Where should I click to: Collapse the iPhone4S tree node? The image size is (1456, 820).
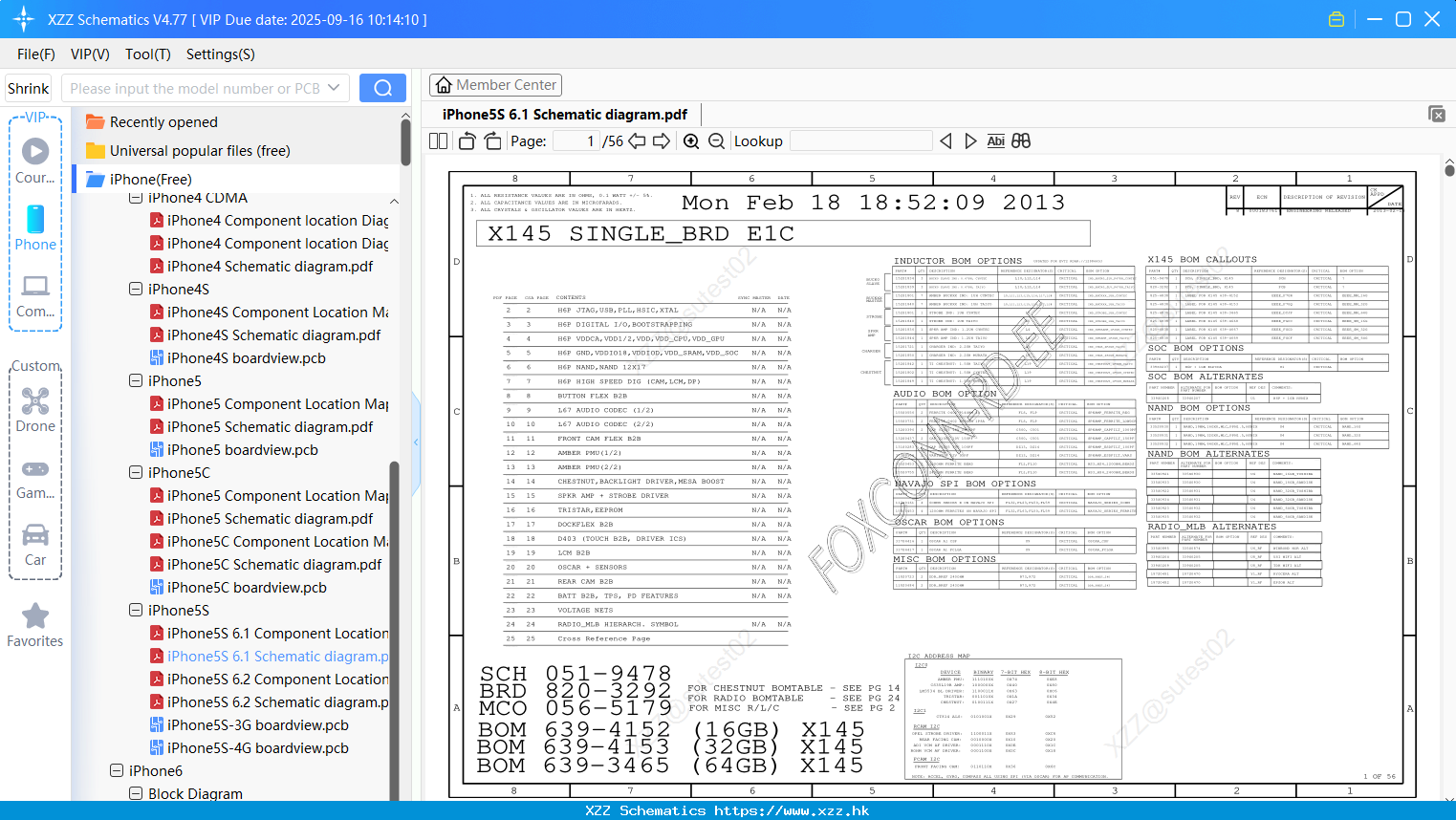pos(136,289)
